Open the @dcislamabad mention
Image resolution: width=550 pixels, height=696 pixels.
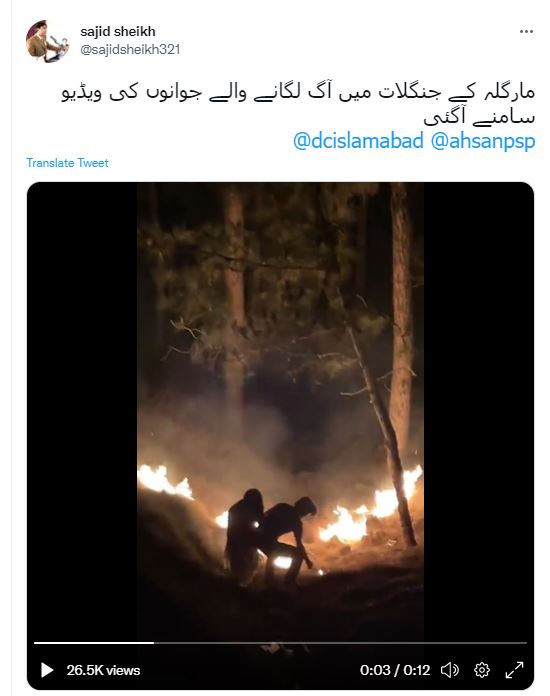point(358,141)
